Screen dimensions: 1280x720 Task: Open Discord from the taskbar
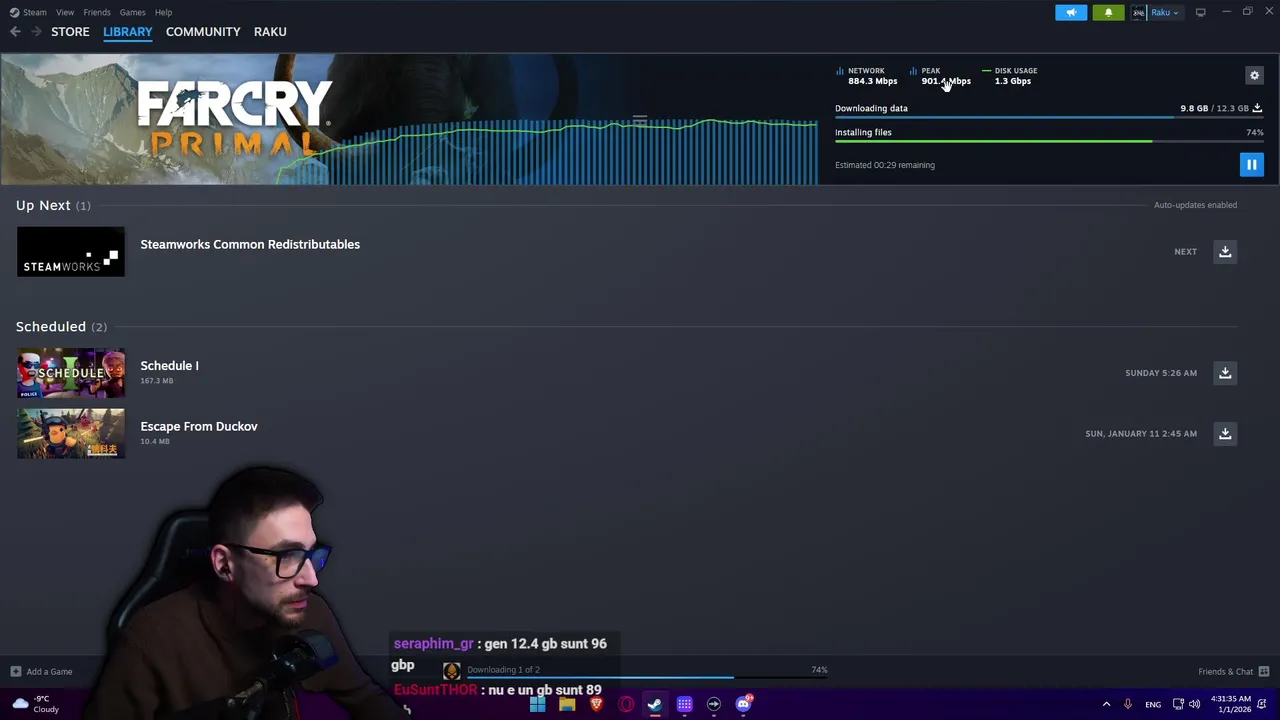(743, 704)
